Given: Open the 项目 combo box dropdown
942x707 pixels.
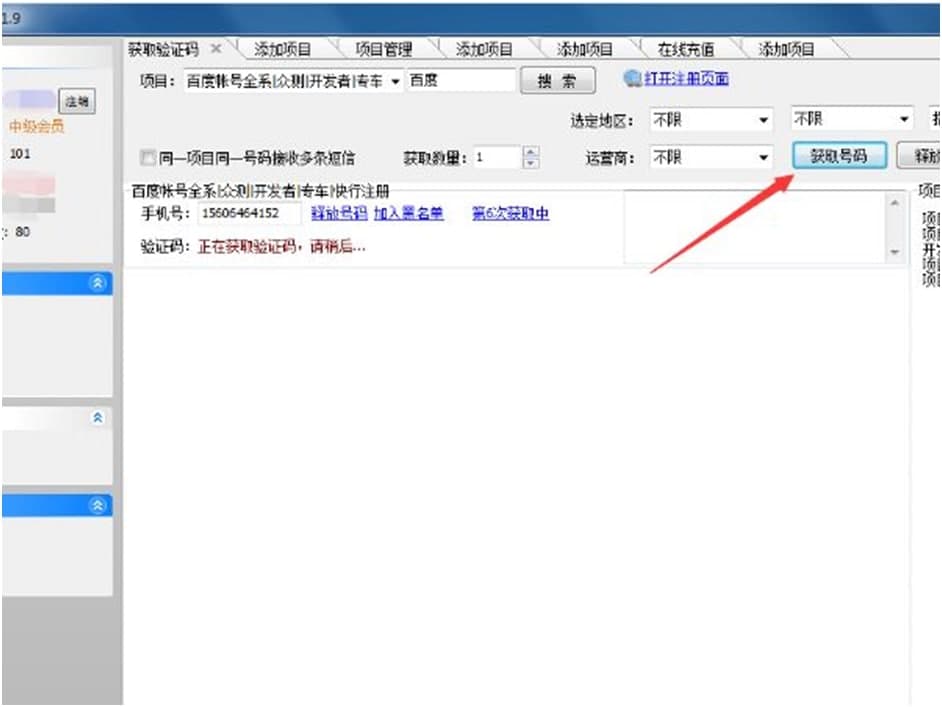Looking at the screenshot, I should (395, 79).
